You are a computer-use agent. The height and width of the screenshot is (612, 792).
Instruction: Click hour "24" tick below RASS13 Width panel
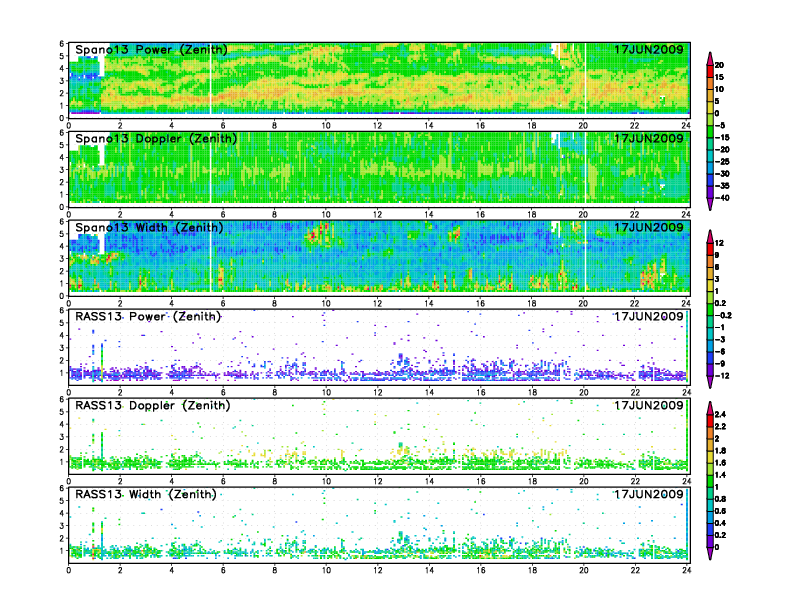point(686,570)
